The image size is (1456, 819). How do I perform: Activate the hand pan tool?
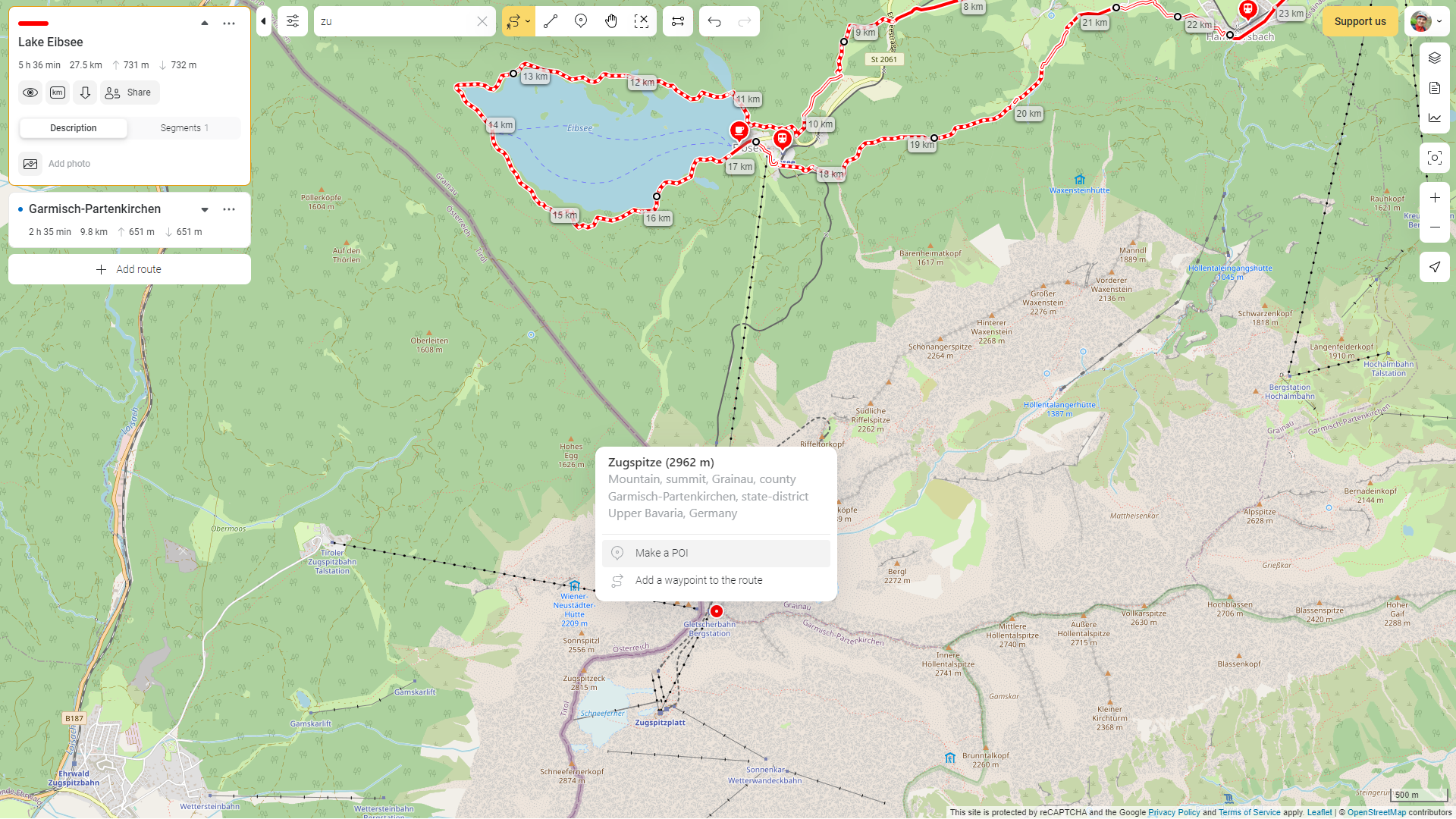[611, 21]
